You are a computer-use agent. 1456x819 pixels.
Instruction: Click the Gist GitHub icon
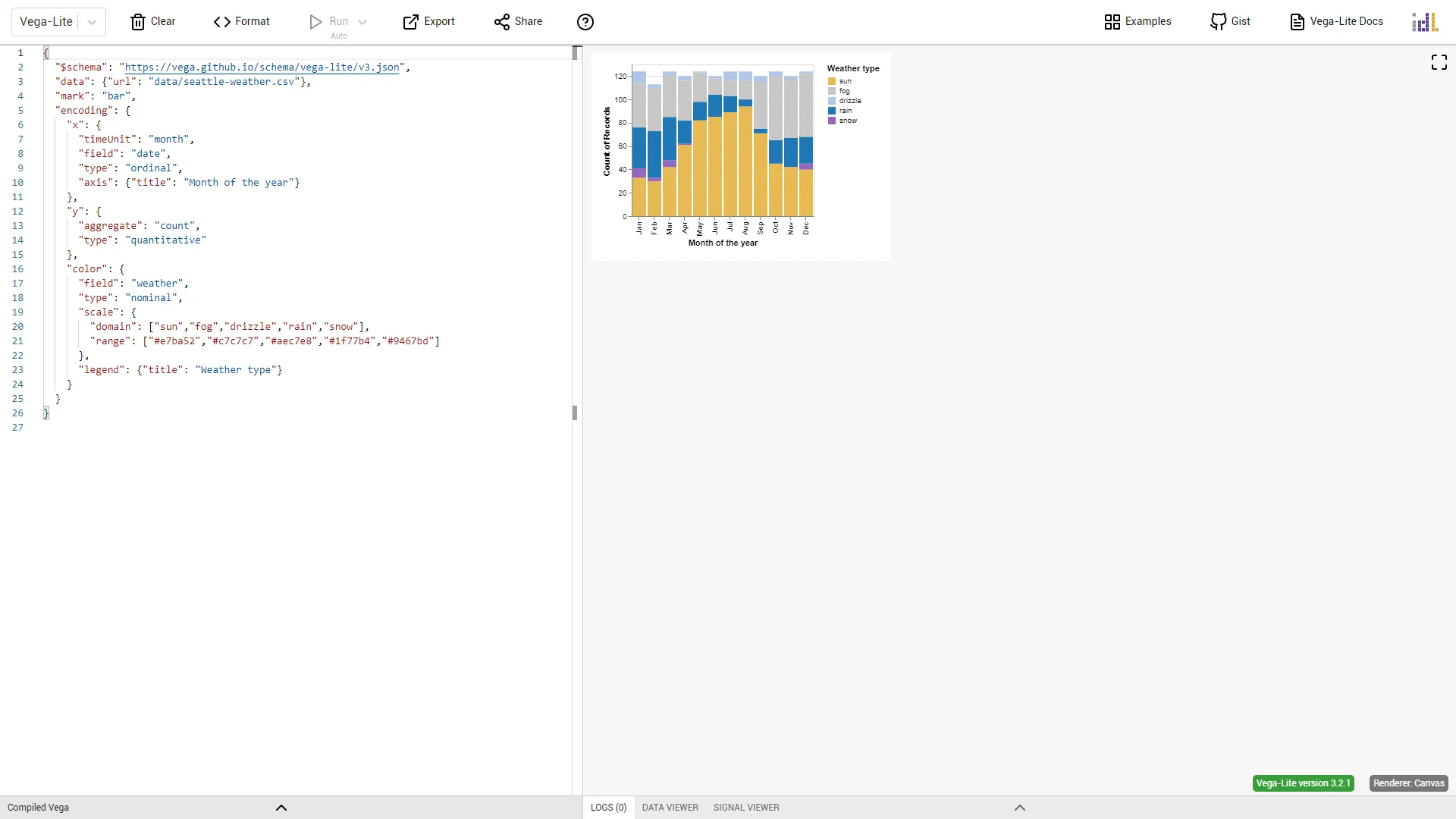(x=1218, y=22)
